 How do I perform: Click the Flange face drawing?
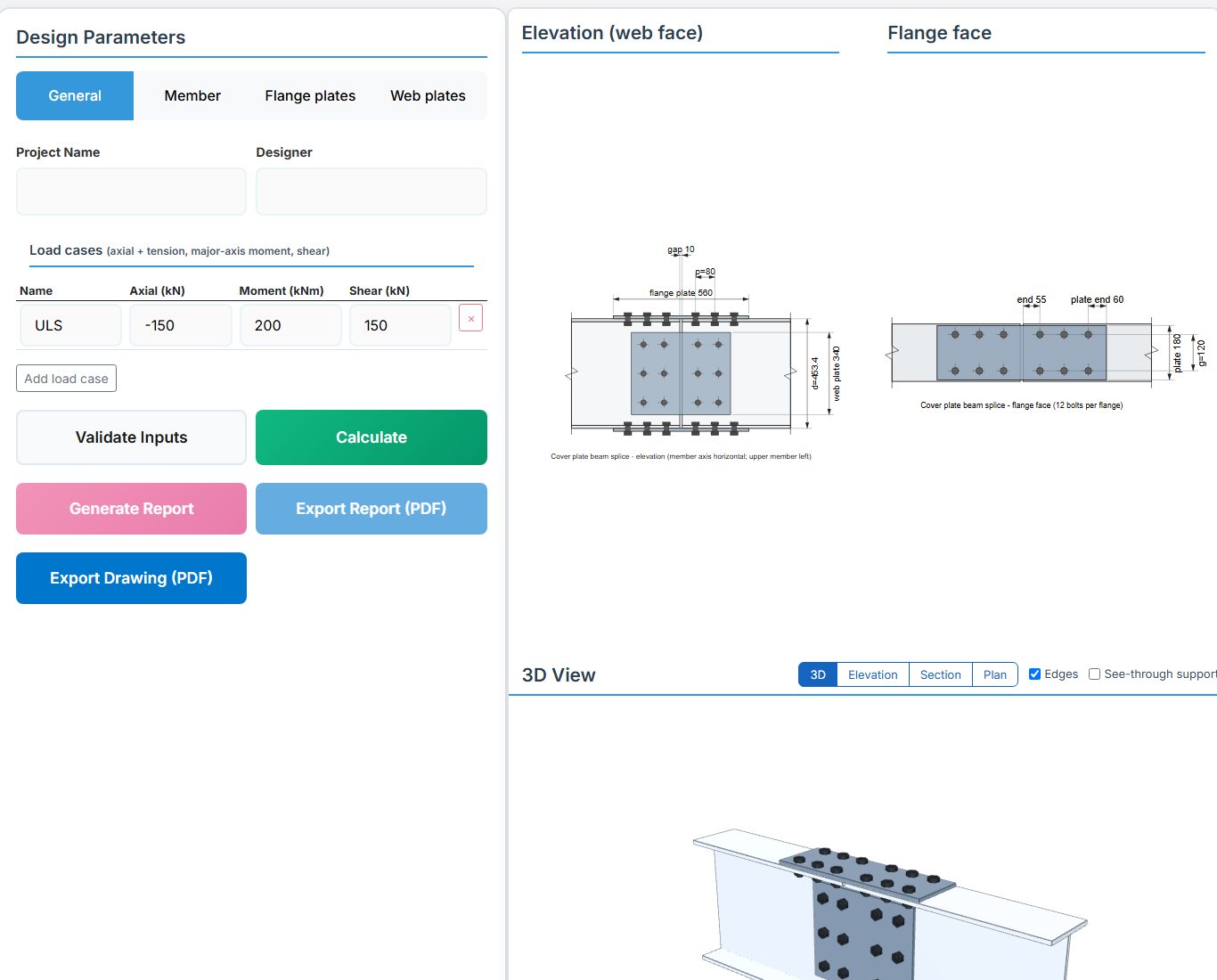coord(1047,352)
